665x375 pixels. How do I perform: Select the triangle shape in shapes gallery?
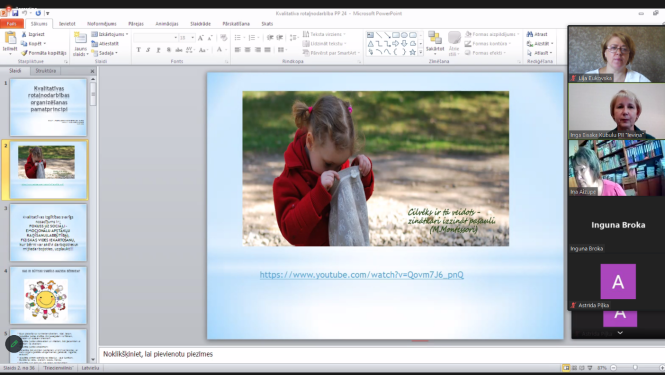(370, 43)
